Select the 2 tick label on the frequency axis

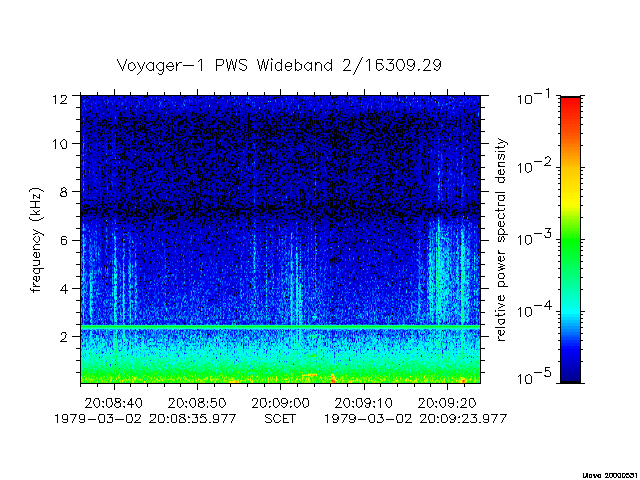64,337
